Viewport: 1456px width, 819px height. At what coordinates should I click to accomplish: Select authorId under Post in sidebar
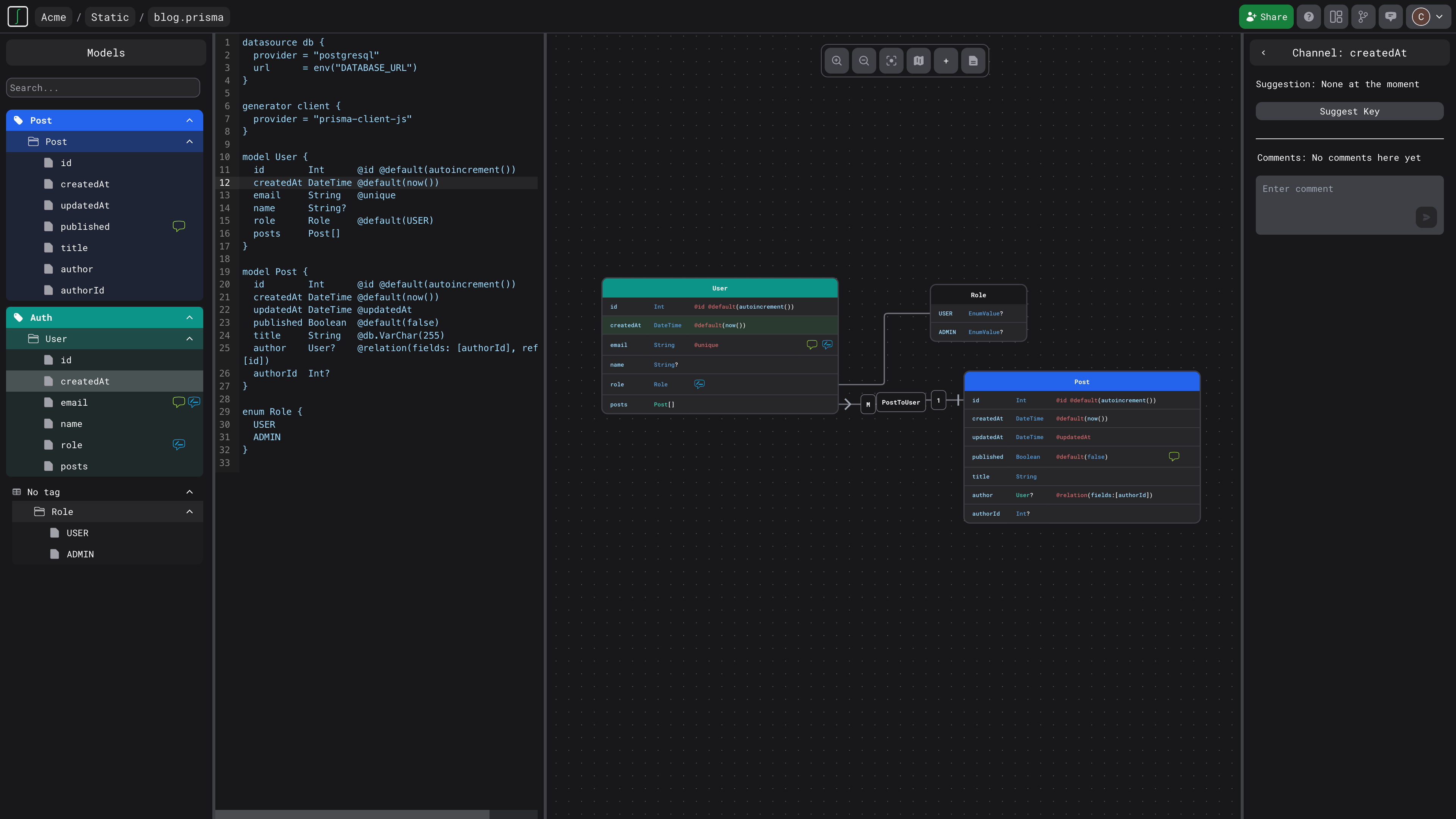pos(105,290)
